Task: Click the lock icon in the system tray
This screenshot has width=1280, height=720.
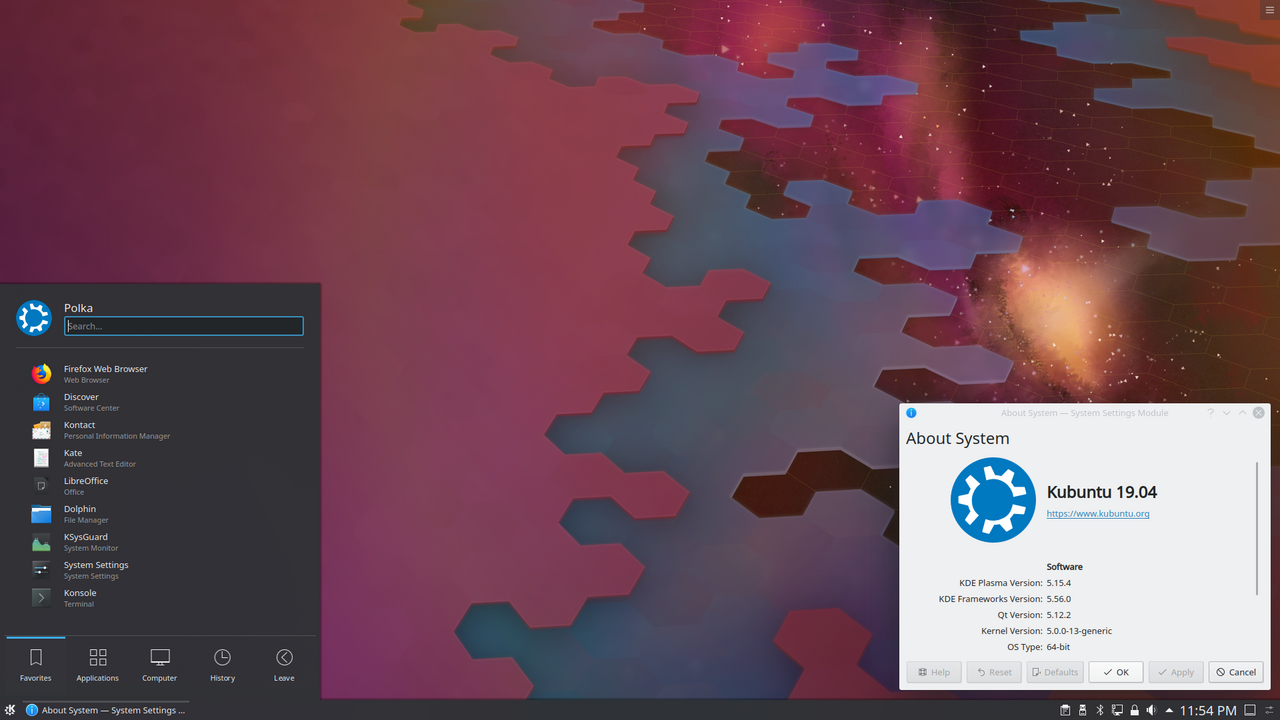Action: click(1134, 710)
